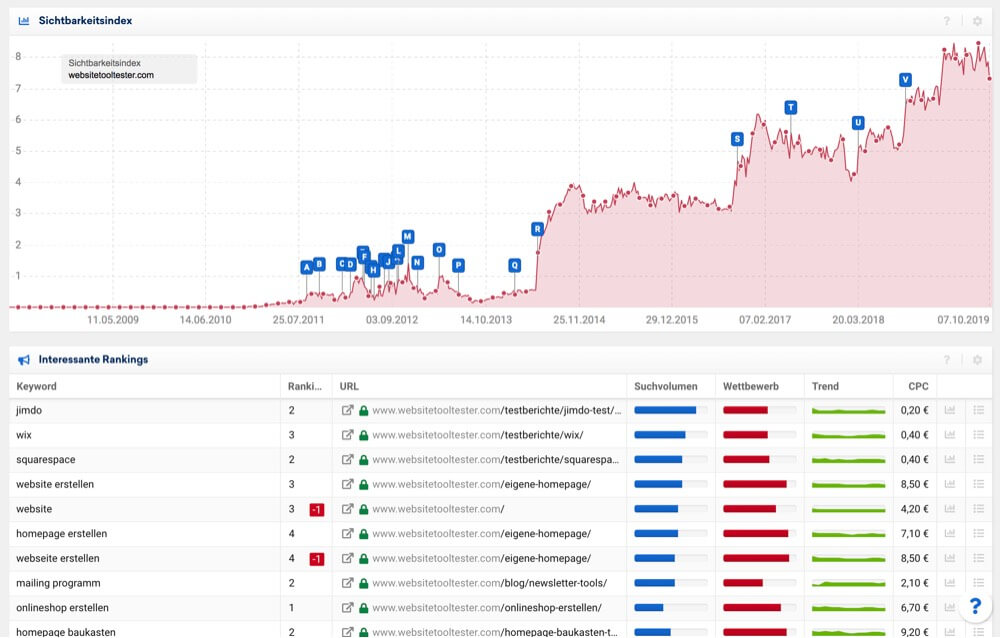
Task: Open external link icon for jimdo row
Action: click(x=347, y=410)
